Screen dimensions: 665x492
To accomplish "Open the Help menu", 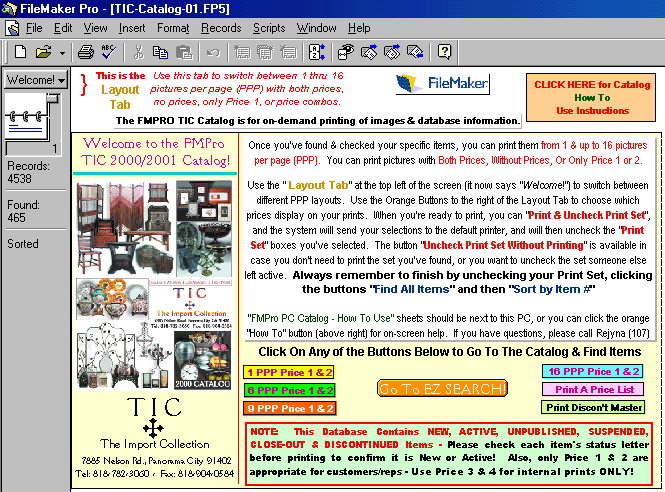I will click(359, 28).
